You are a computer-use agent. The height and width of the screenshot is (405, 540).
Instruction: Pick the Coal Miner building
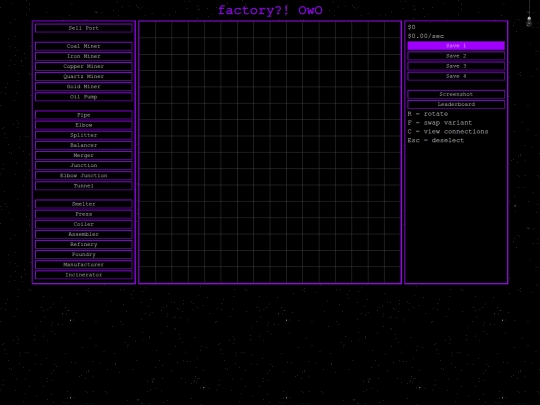click(x=84, y=46)
